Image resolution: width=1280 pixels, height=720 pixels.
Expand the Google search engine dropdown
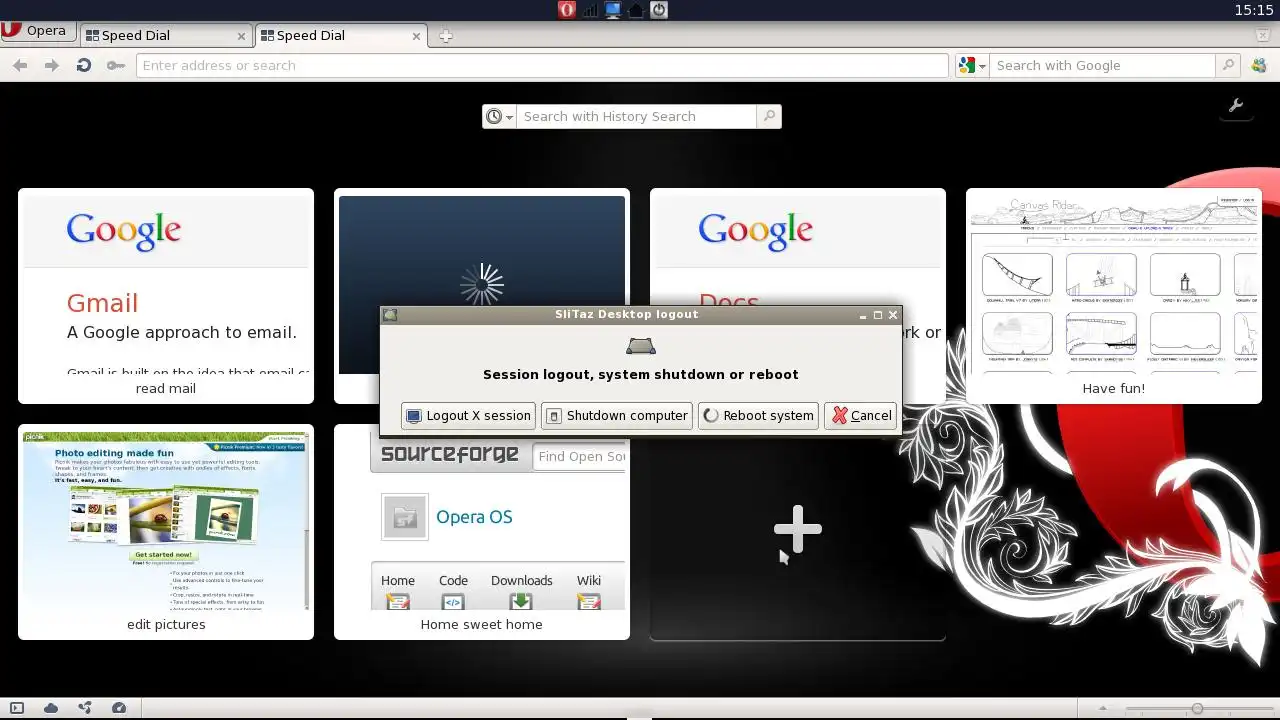tap(972, 65)
